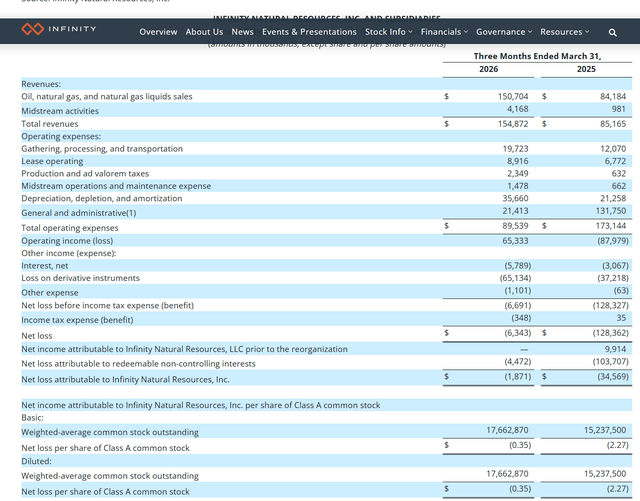Screen dimensions: 640x501
Task: Click 'Production and ad valorem taxes'
Action: [85, 174]
